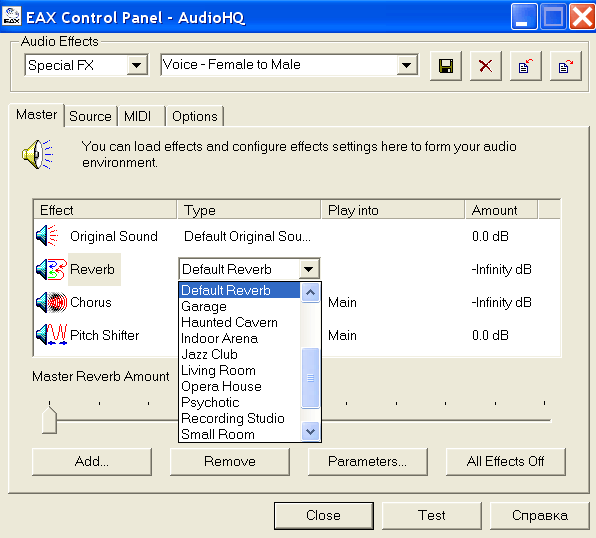Click All Effects Off button
Image resolution: width=596 pixels, height=538 pixels.
point(506,462)
